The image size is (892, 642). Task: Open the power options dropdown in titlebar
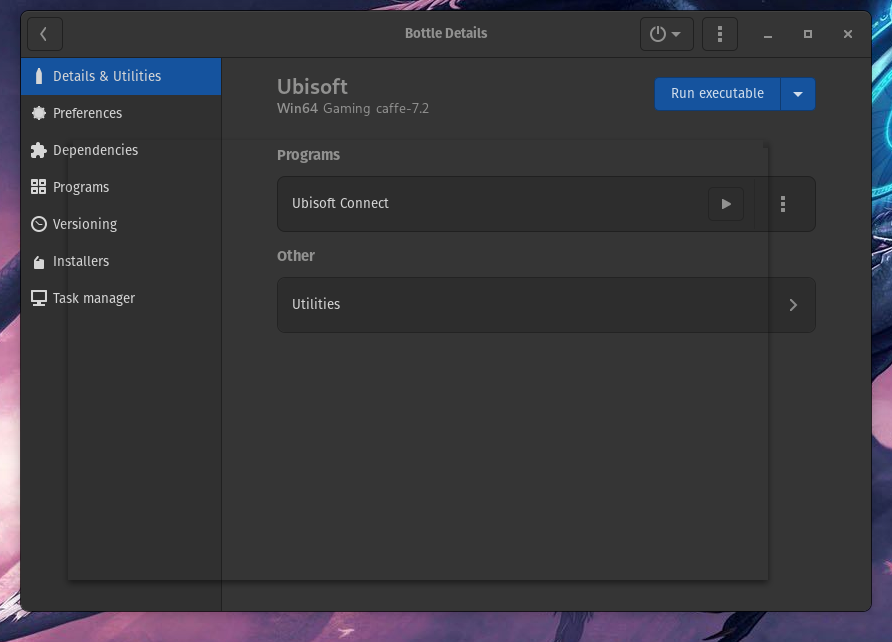[666, 33]
